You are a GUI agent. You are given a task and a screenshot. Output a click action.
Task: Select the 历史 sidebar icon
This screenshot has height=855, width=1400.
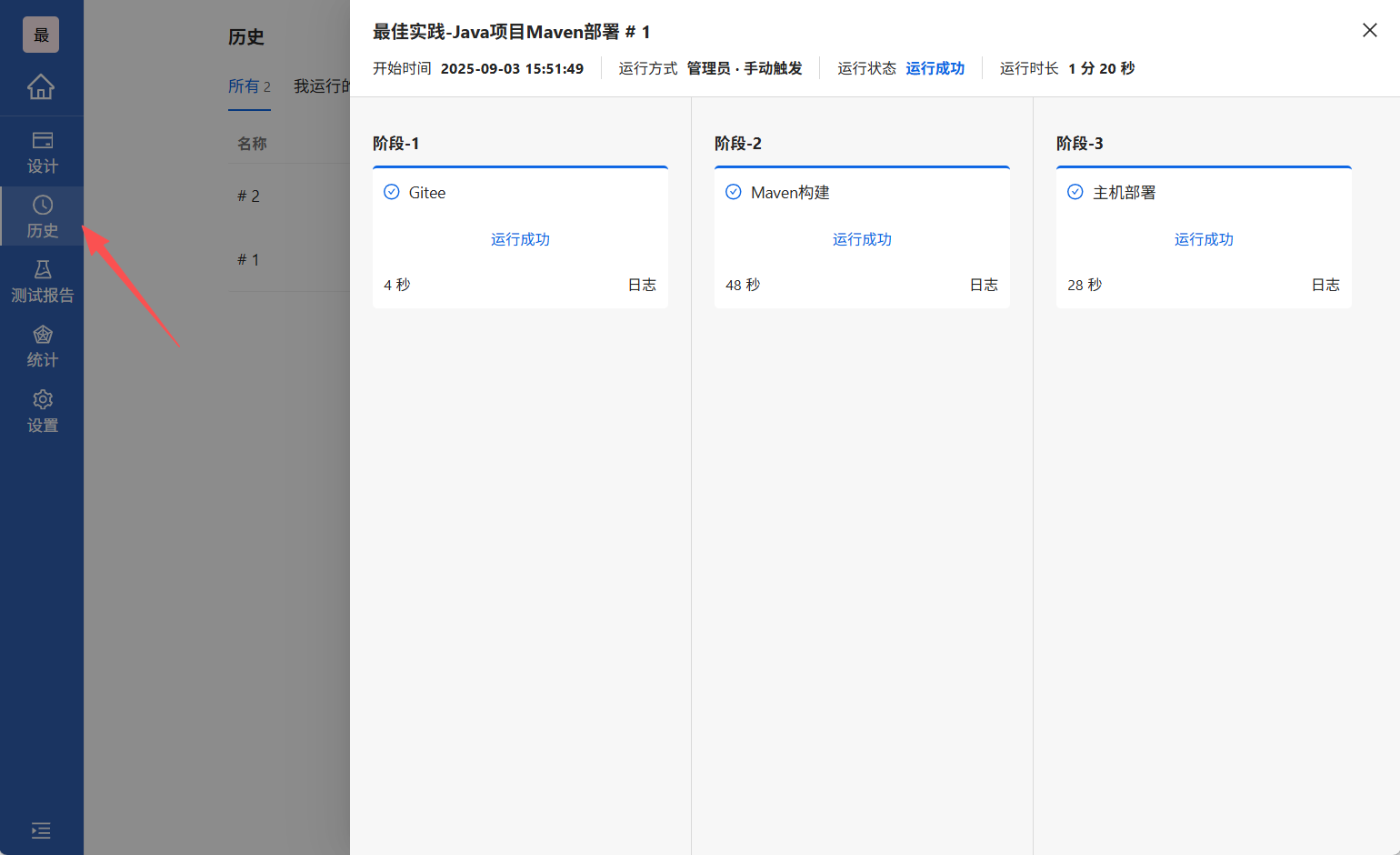pos(42,216)
